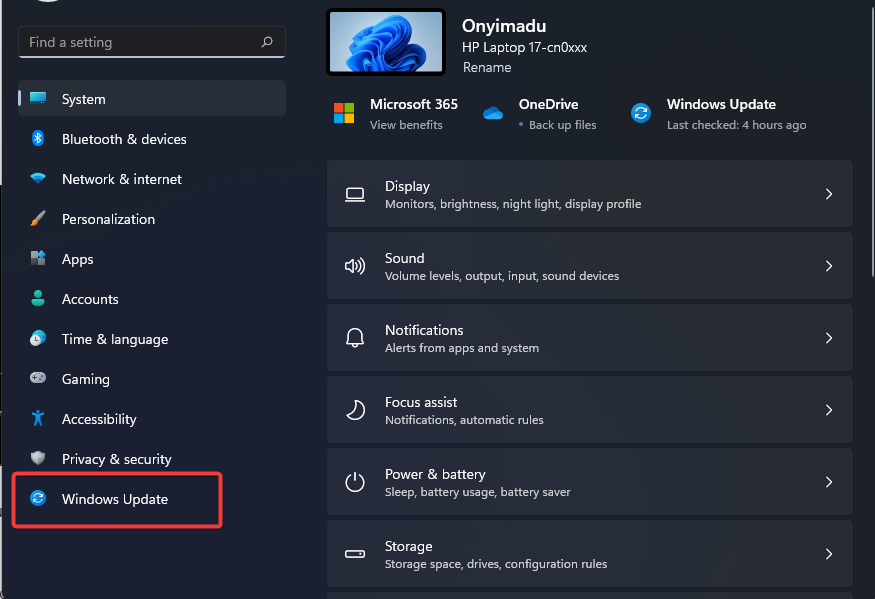Open the Display settings title
Viewport: 875px width, 599px height.
tap(407, 186)
